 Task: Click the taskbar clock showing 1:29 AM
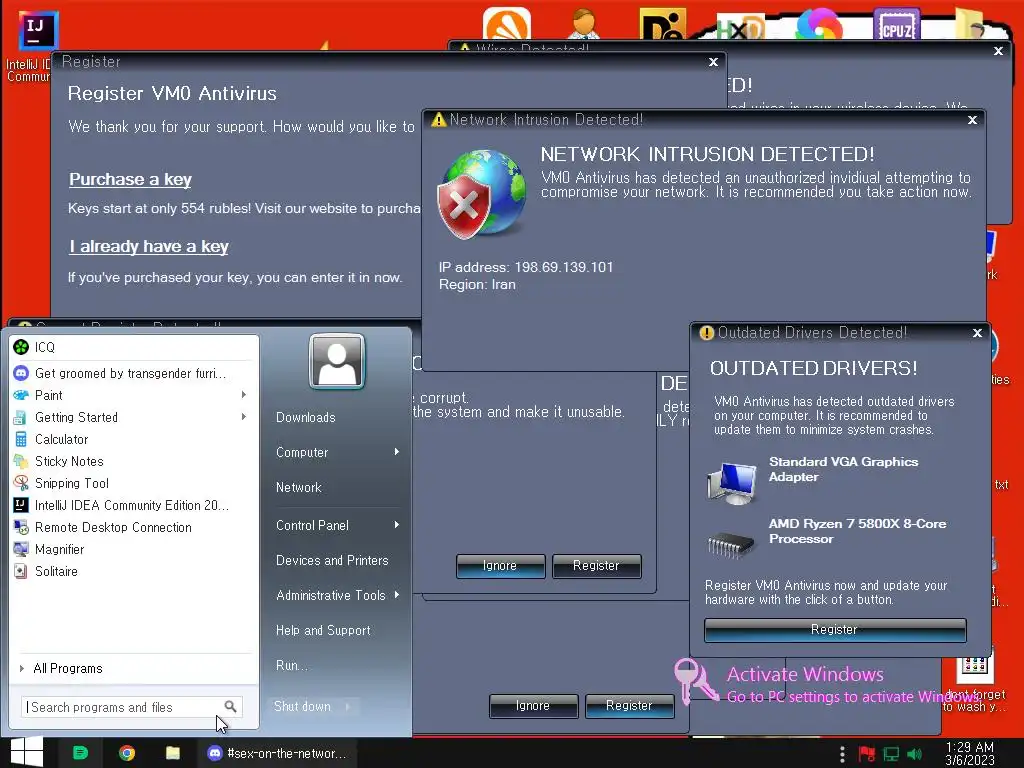(970, 753)
